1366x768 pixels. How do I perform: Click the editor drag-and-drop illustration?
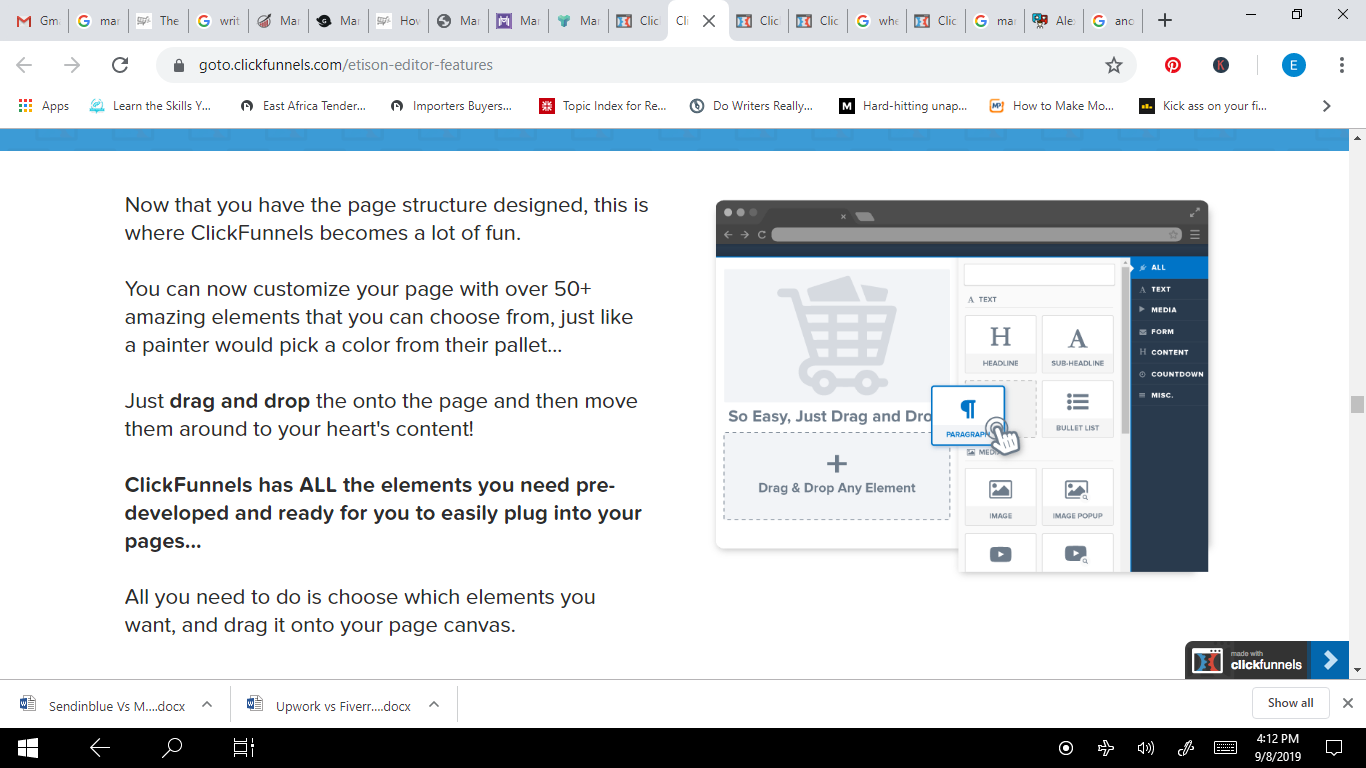(962, 386)
